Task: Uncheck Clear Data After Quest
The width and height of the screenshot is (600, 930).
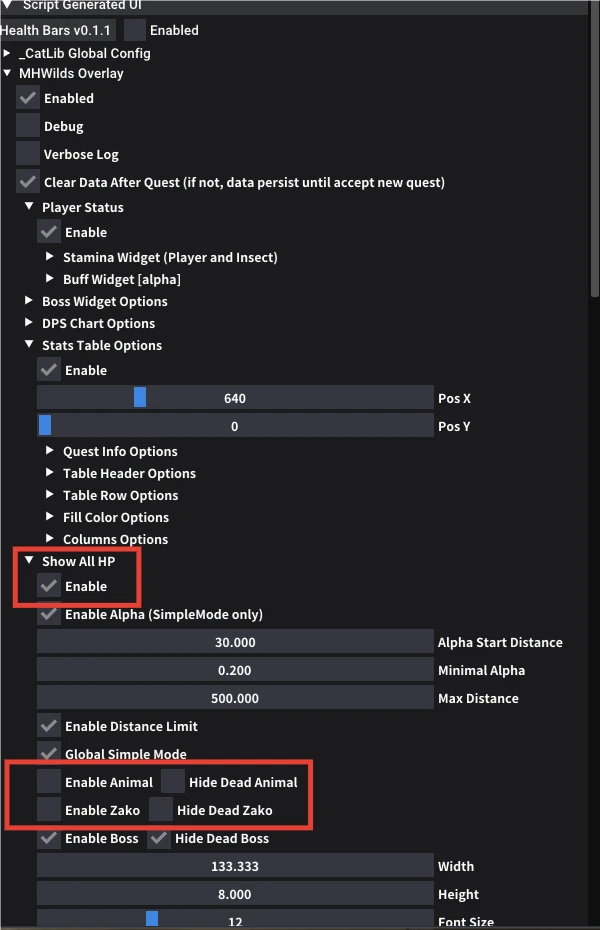Action: click(28, 183)
